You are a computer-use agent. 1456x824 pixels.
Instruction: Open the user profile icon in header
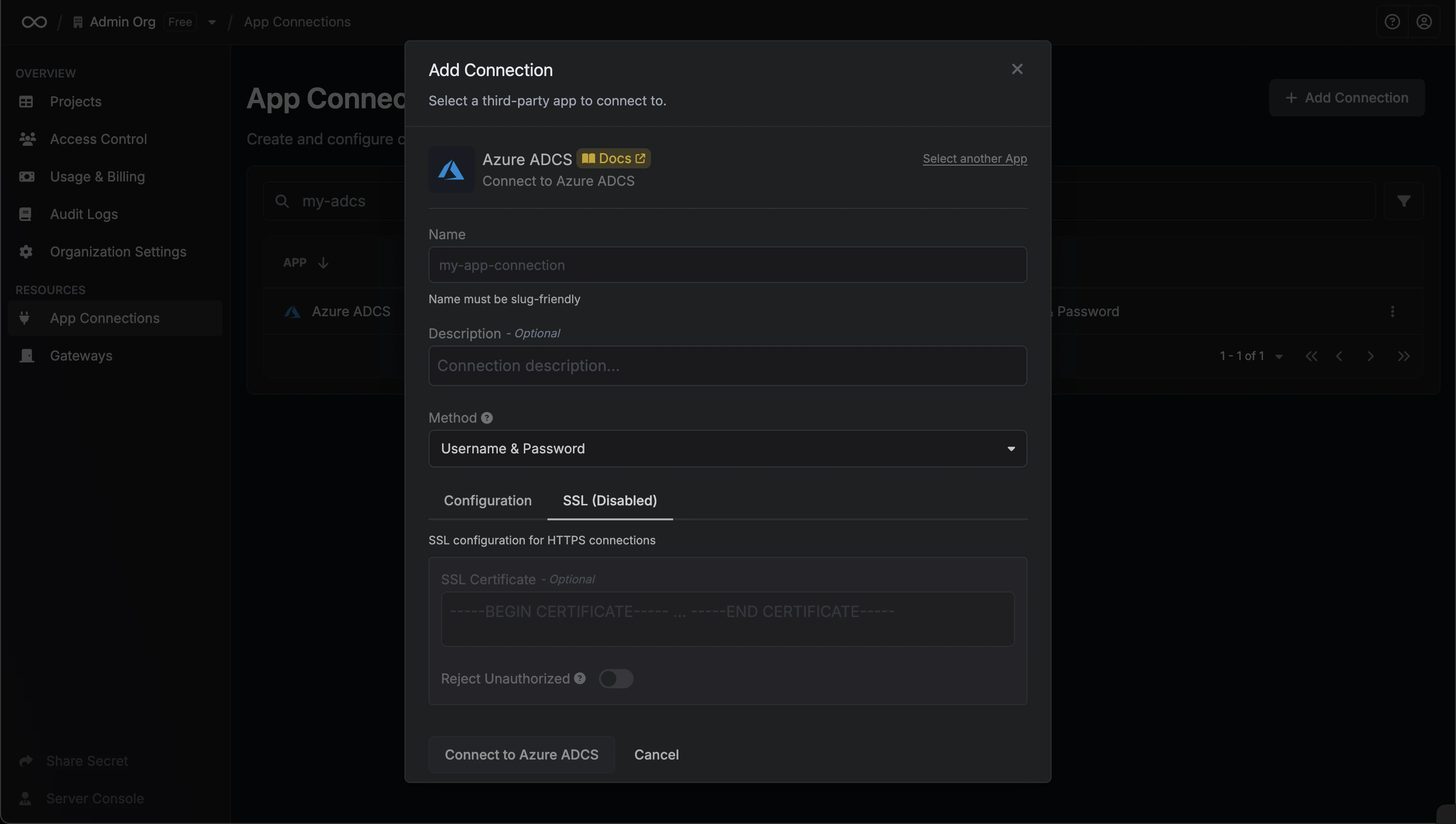1424,22
